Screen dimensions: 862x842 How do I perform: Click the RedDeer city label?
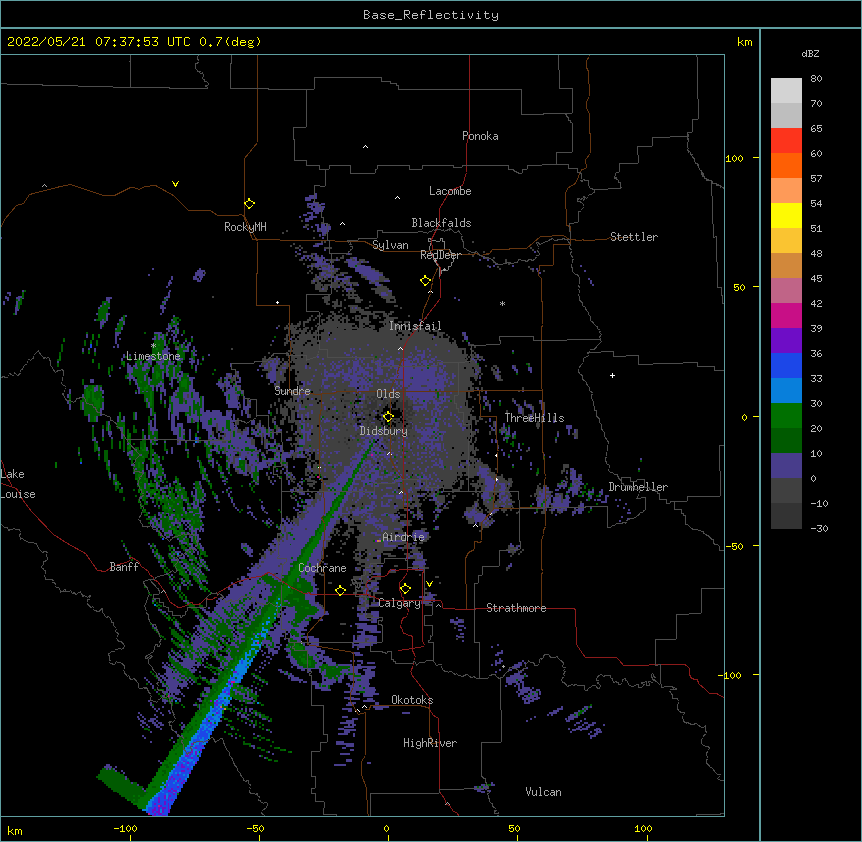pyautogui.click(x=441, y=255)
